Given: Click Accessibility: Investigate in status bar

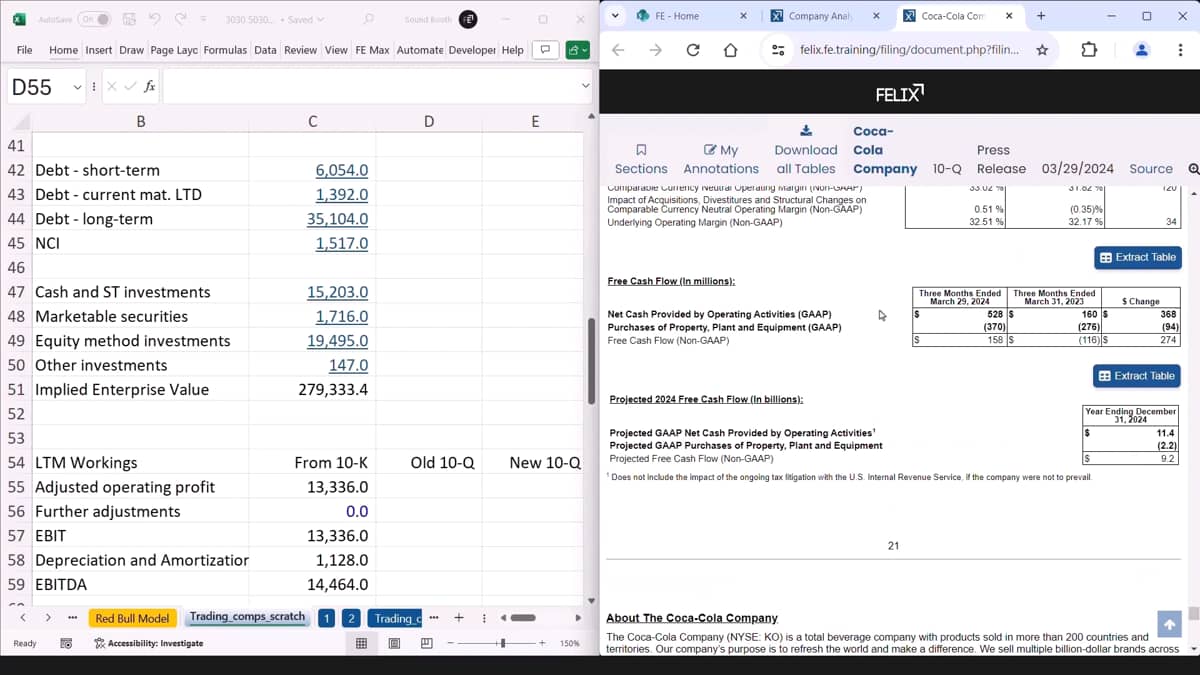Looking at the screenshot, I should [x=148, y=643].
